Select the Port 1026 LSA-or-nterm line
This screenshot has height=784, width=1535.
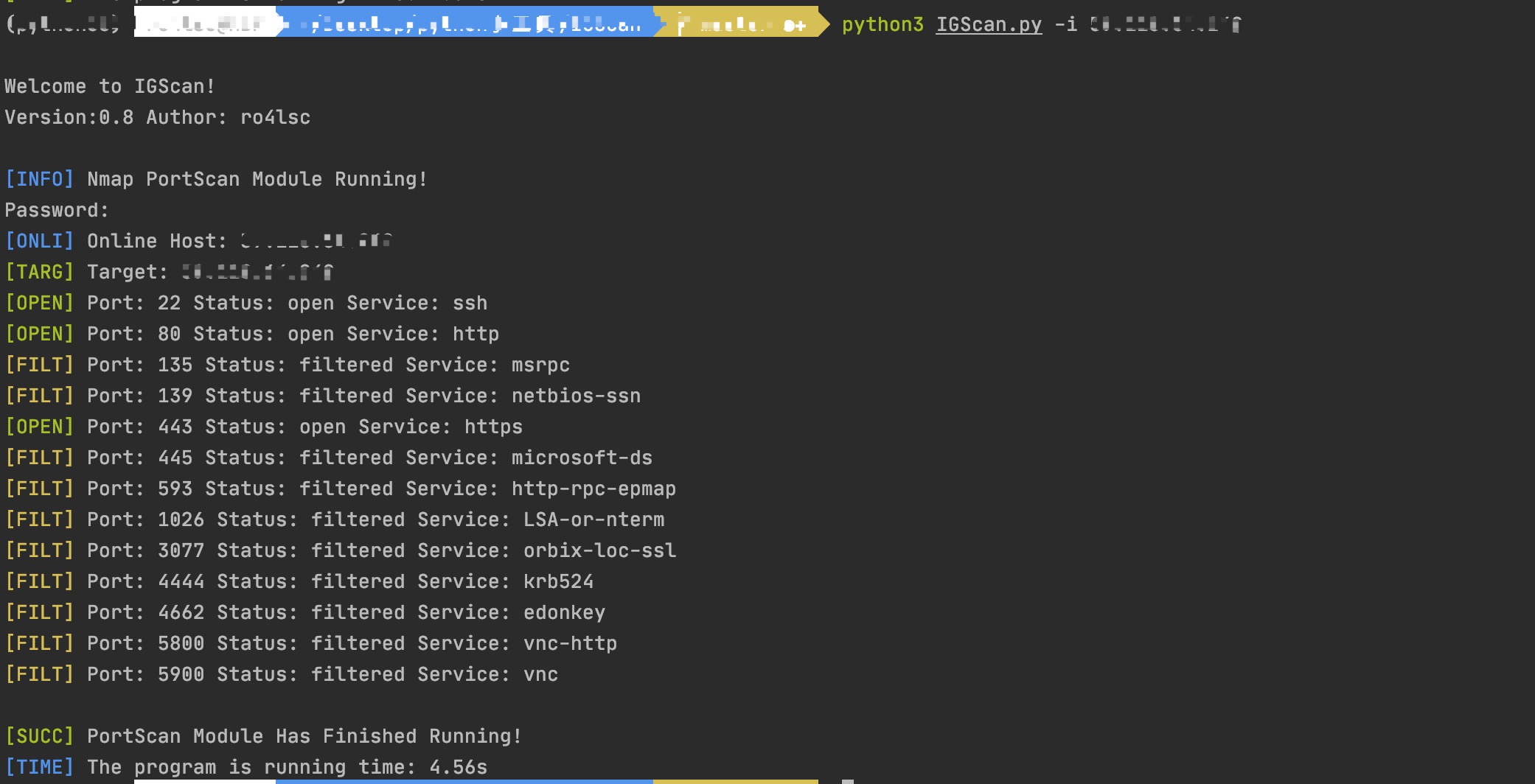(335, 519)
